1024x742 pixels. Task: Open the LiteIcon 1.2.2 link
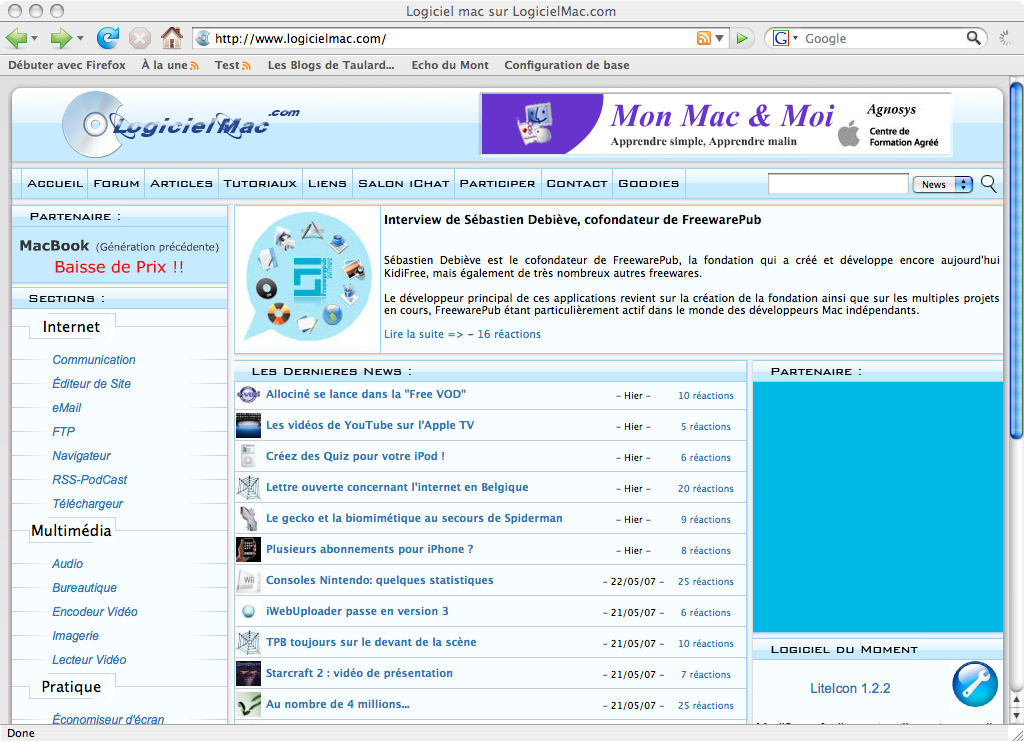tap(850, 688)
